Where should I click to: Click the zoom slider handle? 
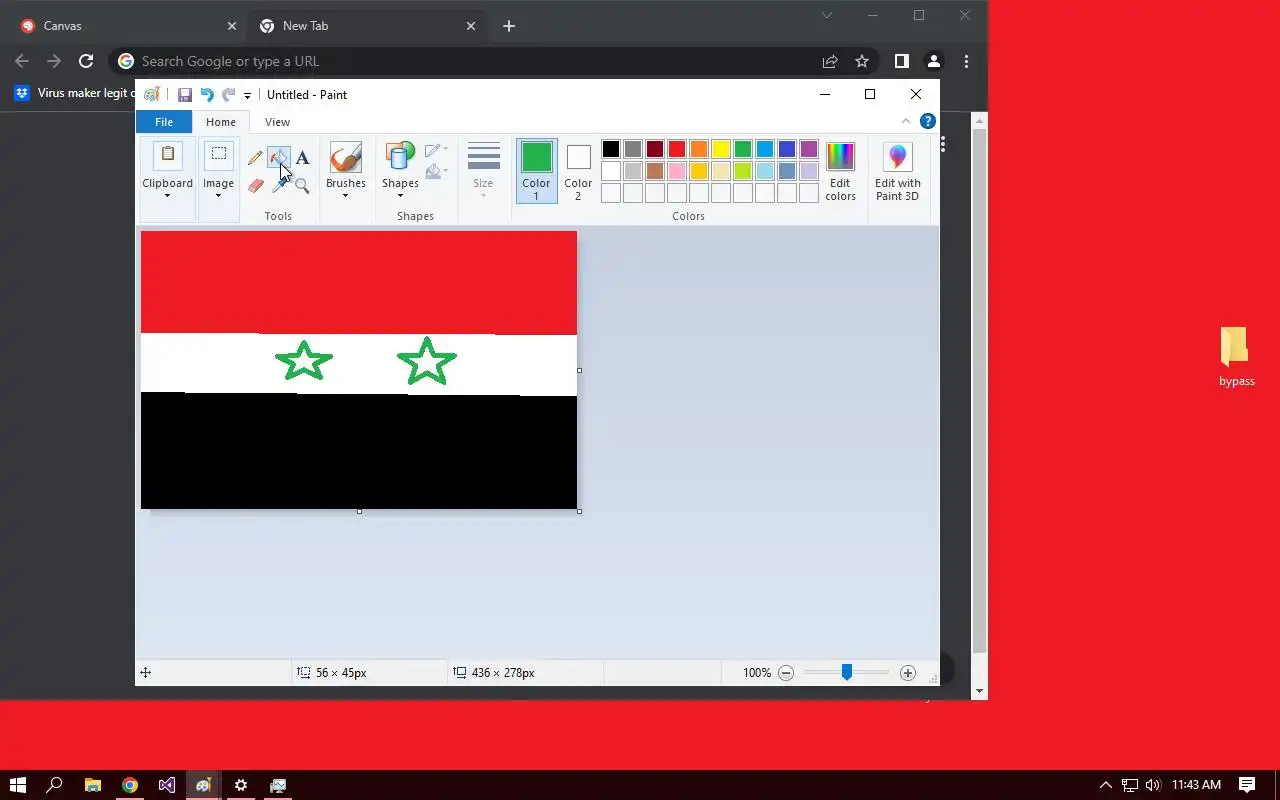[x=847, y=673]
